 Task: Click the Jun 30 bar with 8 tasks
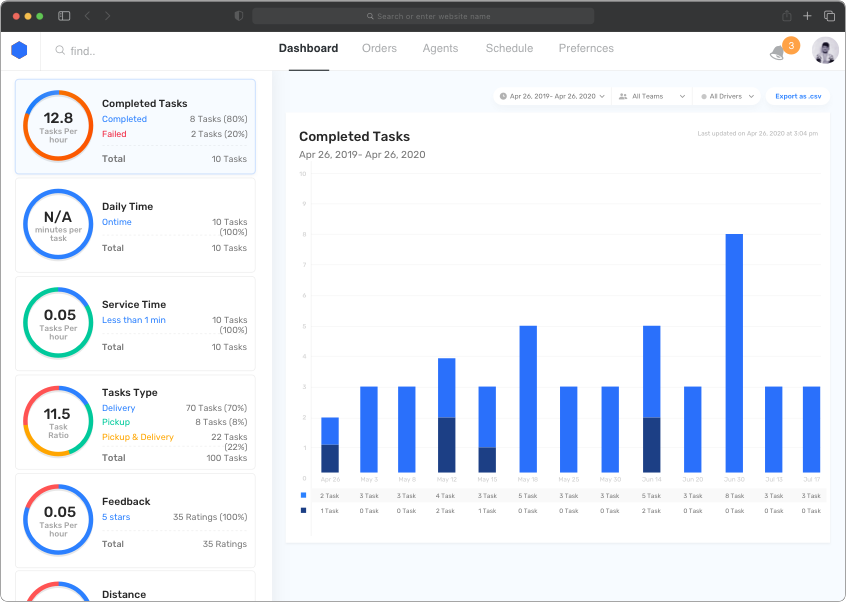pos(734,353)
